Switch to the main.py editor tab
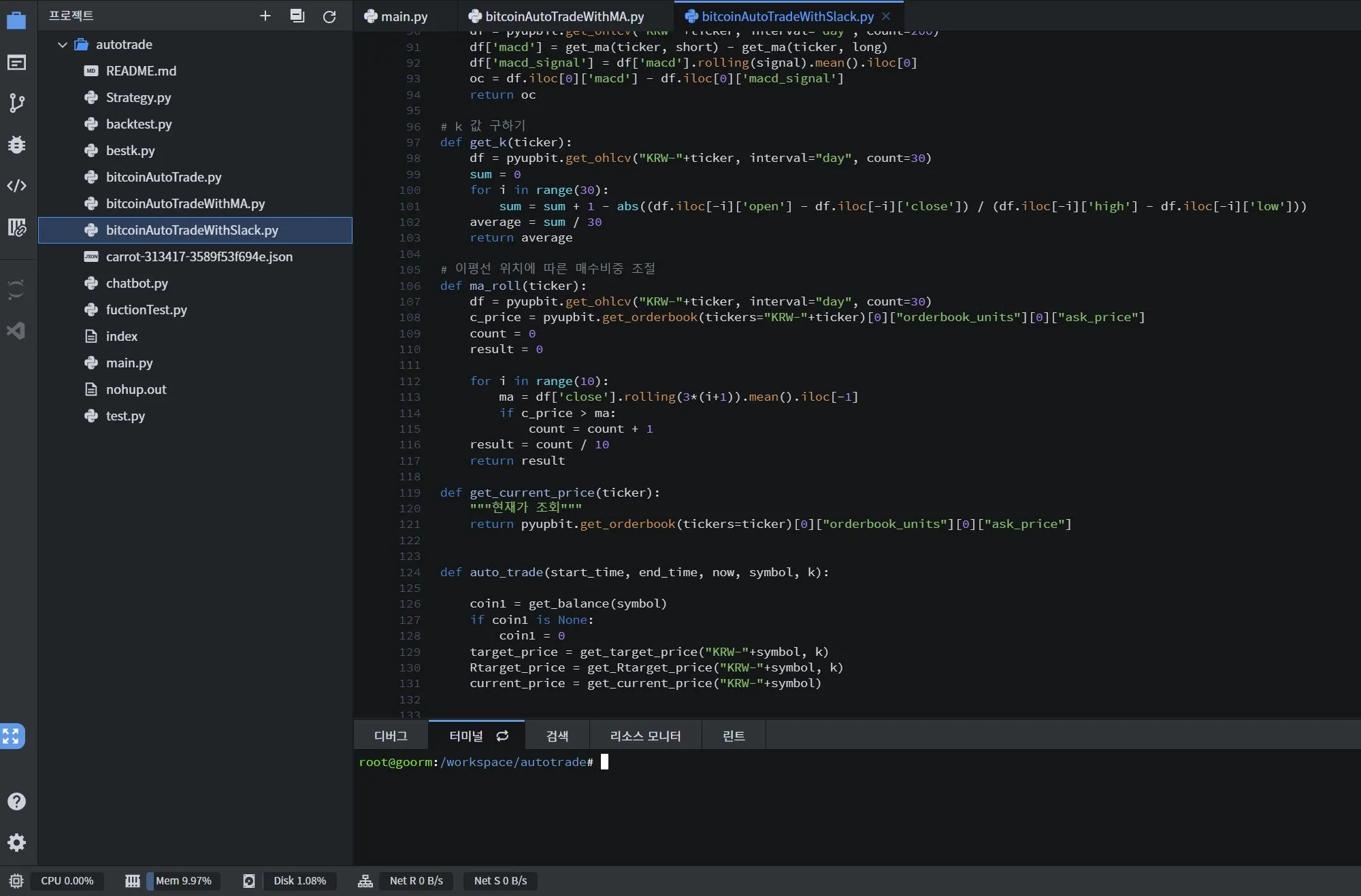Viewport: 1361px width, 896px height. (x=404, y=16)
